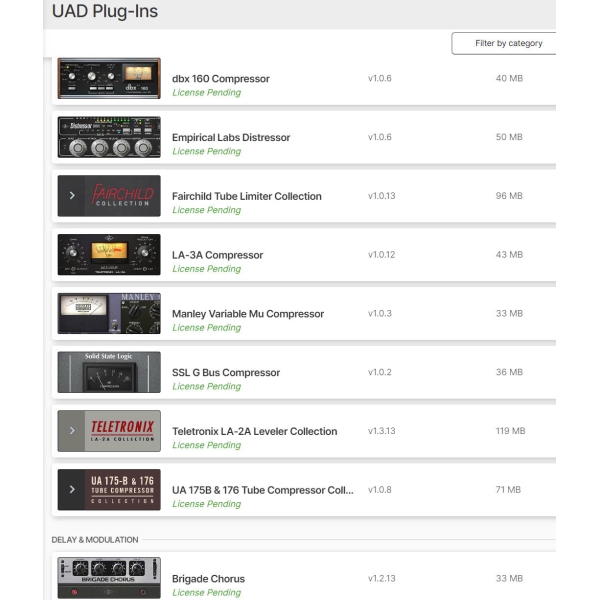Select the SSL G Bus Compressor title
600x600 pixels.
tap(226, 373)
